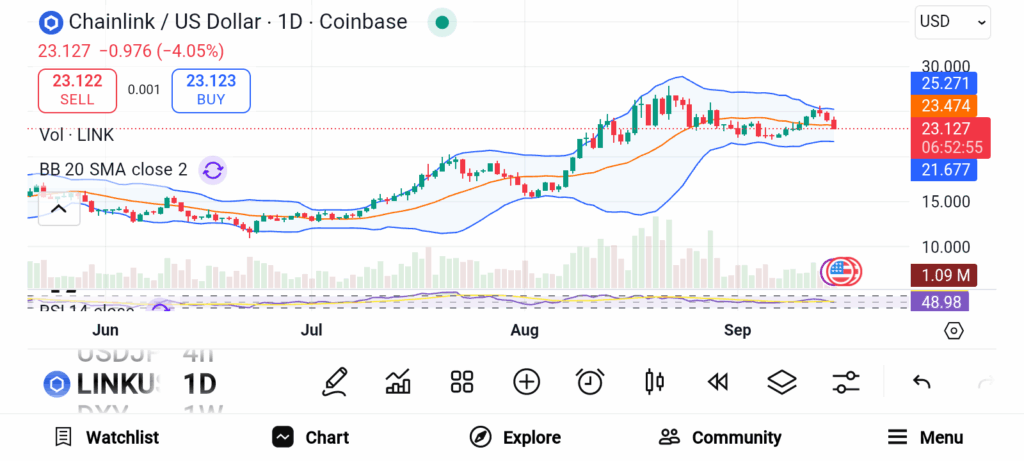Open the Community tab
The image size is (1024, 461).
click(720, 437)
